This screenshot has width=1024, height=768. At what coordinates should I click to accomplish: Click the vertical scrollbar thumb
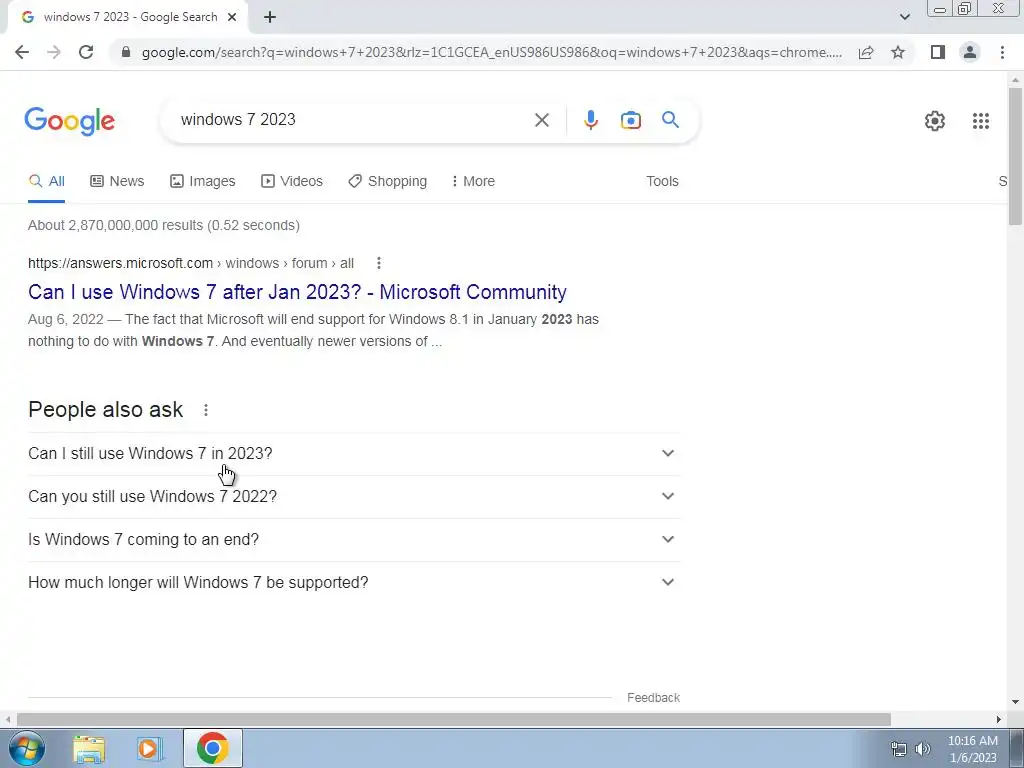(x=1015, y=157)
